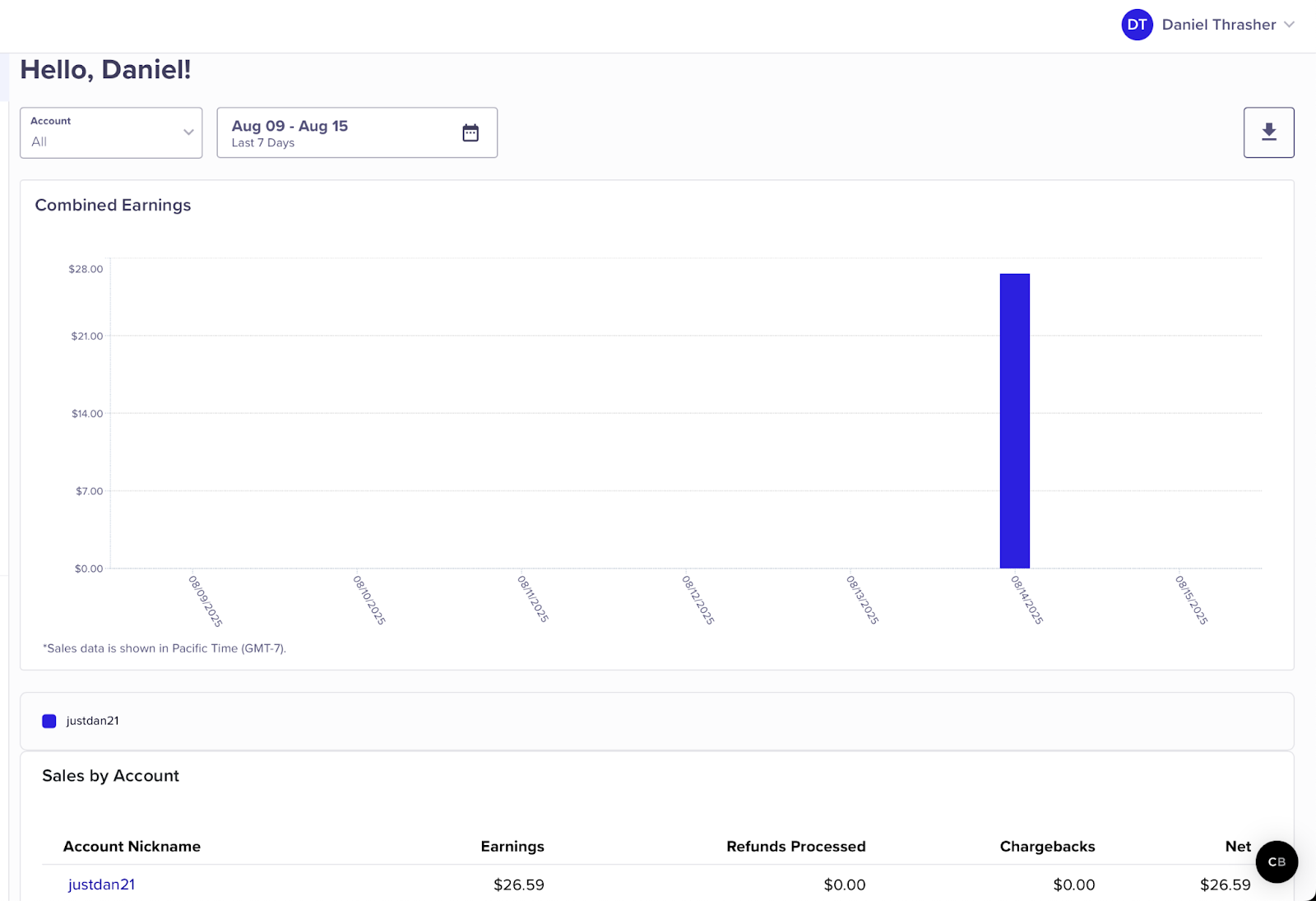
Task: Click the chat bubble icon near the table
Action: click(1276, 862)
